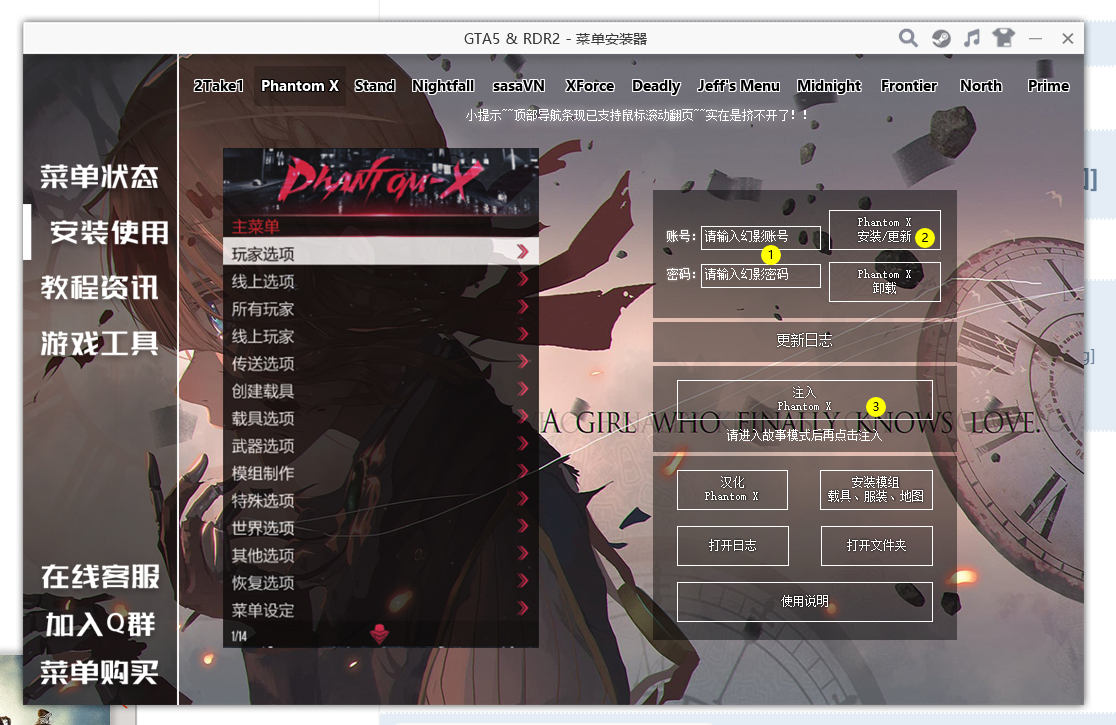Click the 账号 account input field

point(760,237)
